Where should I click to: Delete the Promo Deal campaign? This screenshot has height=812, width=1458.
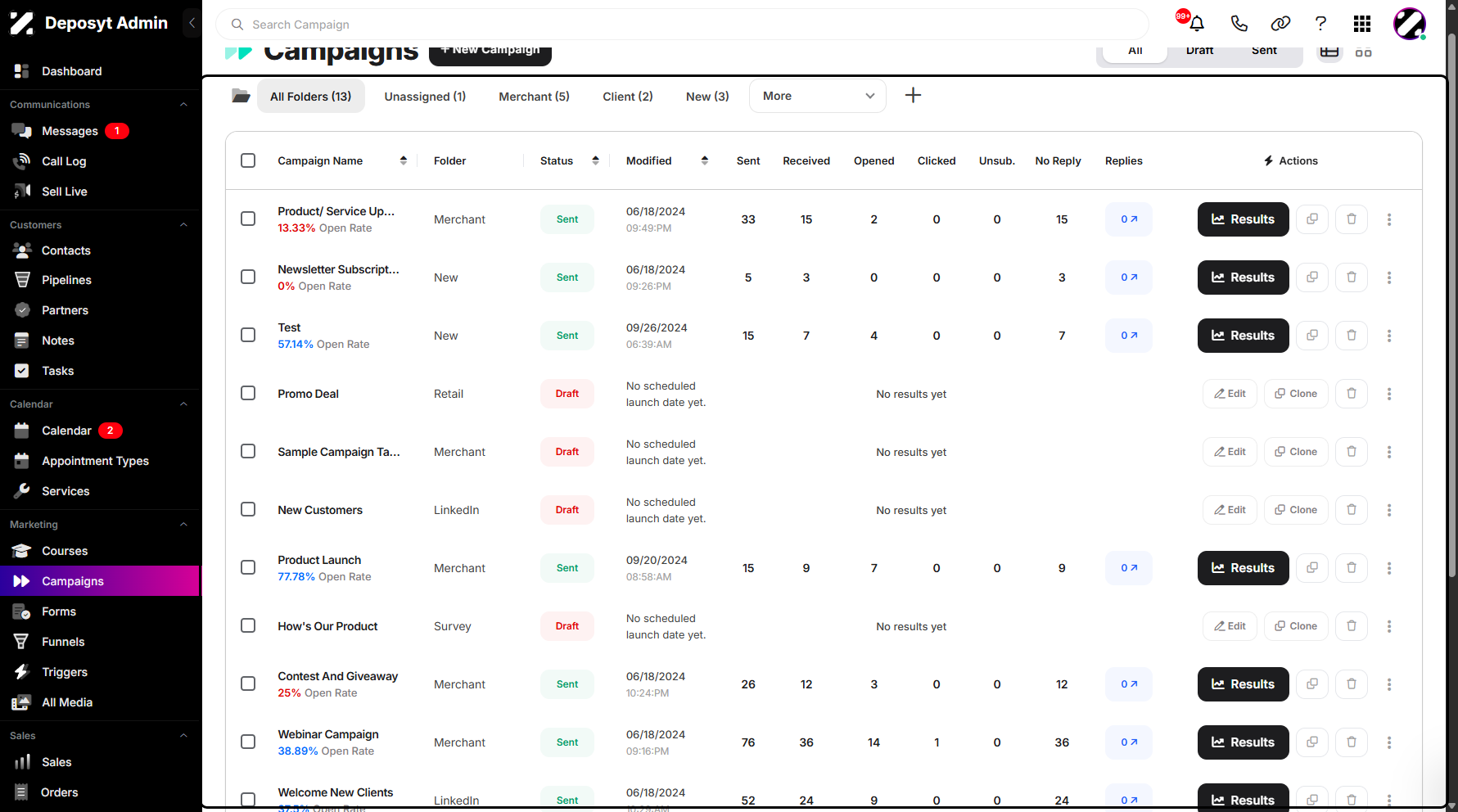1352,394
